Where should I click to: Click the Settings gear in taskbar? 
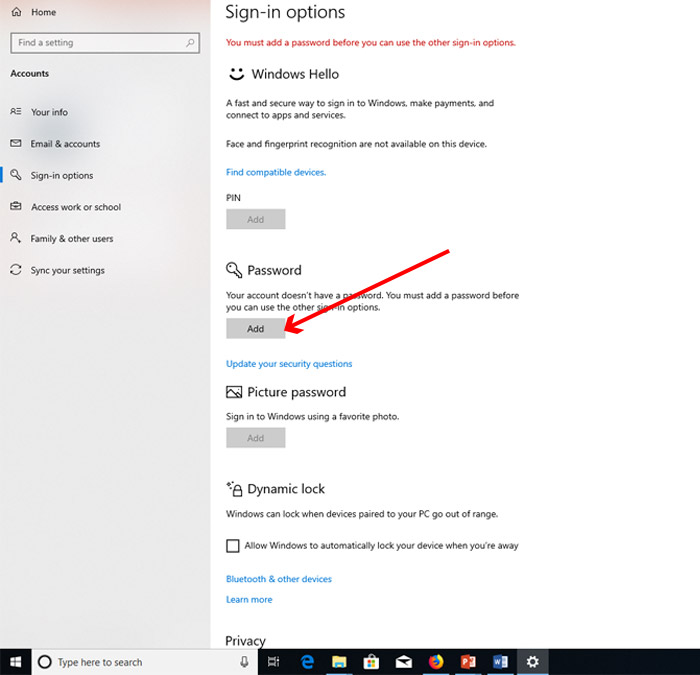click(533, 662)
